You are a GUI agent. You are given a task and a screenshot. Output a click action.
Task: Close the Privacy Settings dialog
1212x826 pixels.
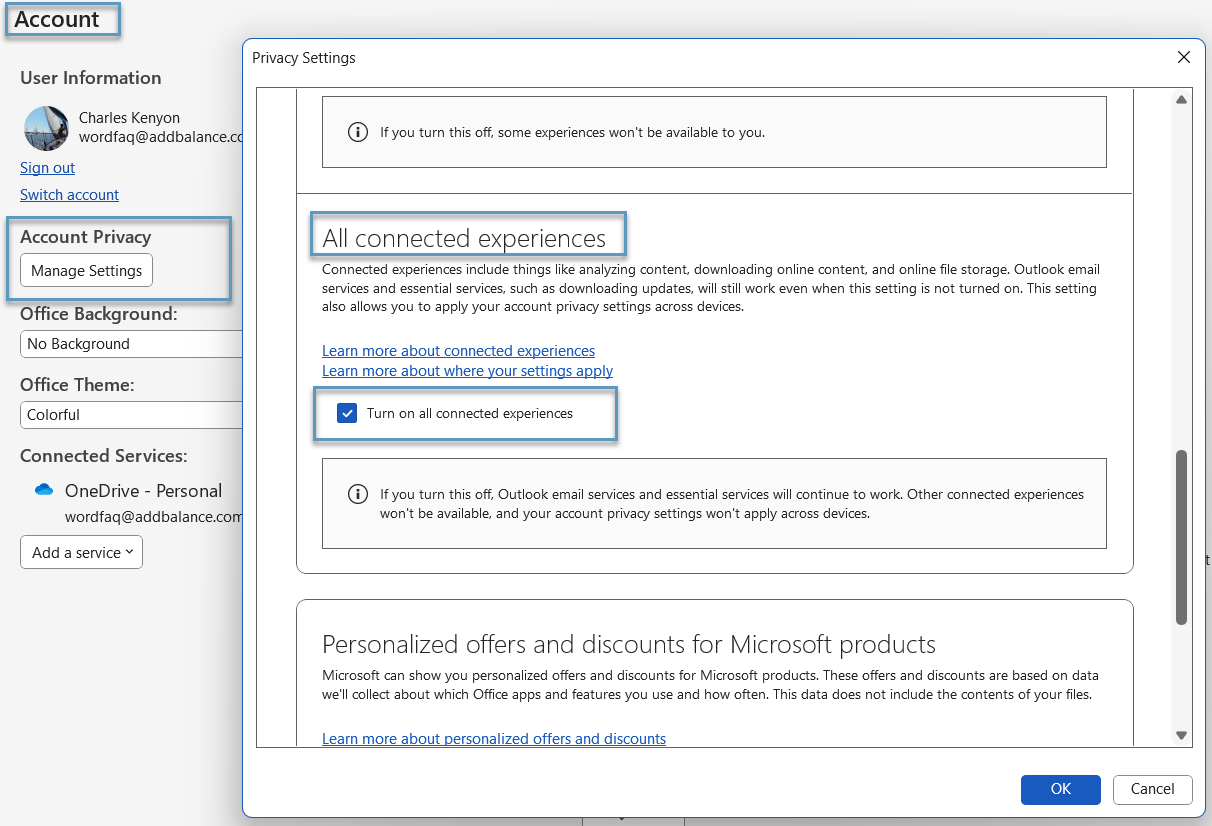[x=1184, y=58]
